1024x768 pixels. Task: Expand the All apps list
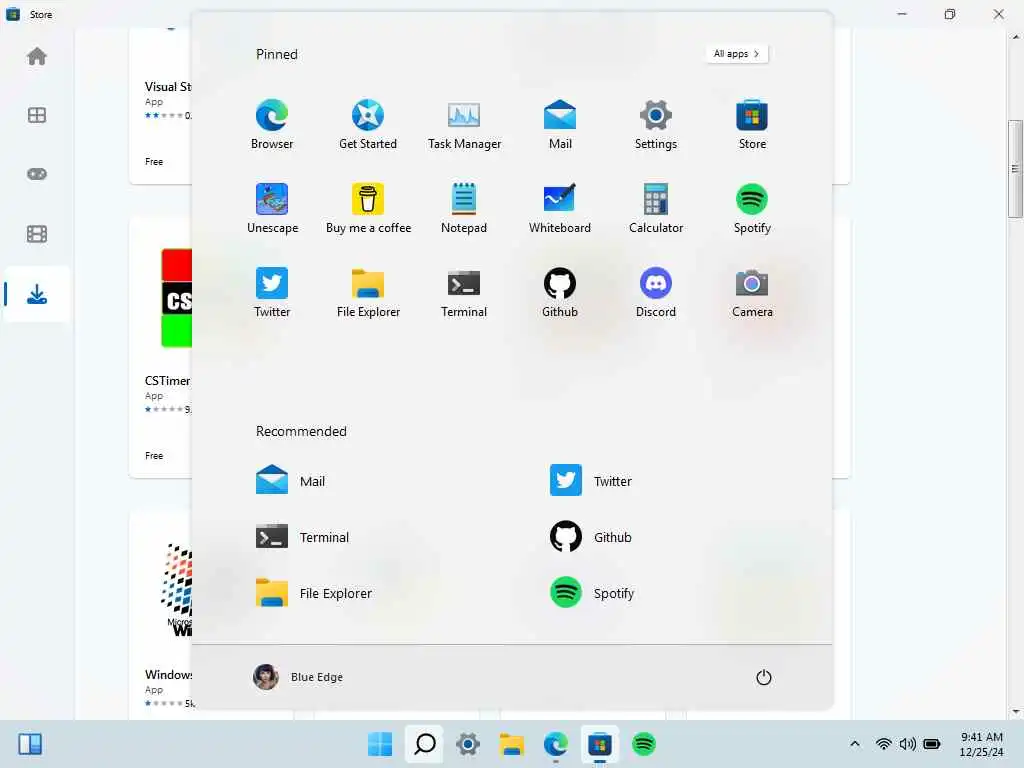pyautogui.click(x=737, y=54)
